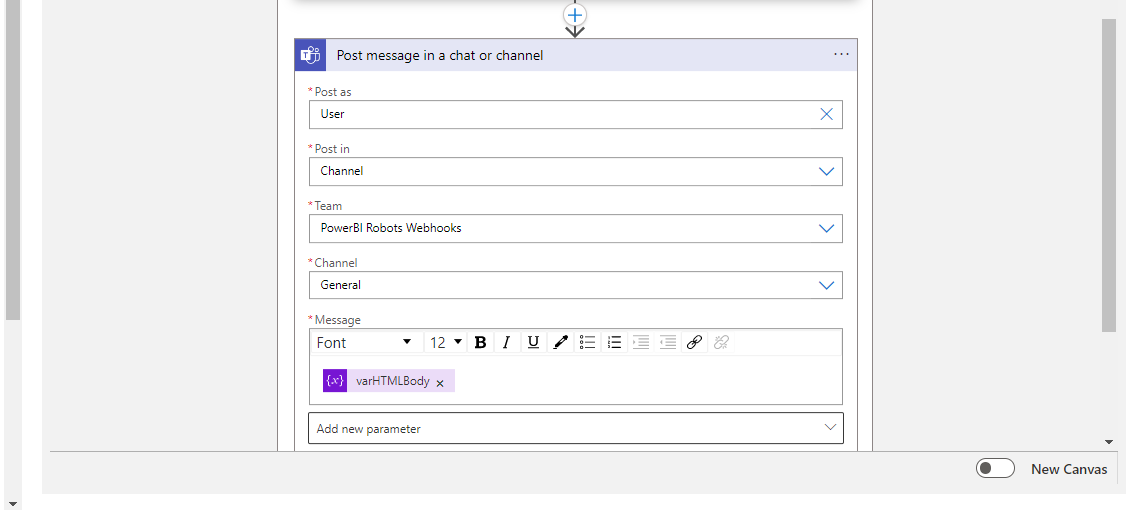Click the left panel scrollbar down arrow
Screen dimensions: 1141x510
12,503
